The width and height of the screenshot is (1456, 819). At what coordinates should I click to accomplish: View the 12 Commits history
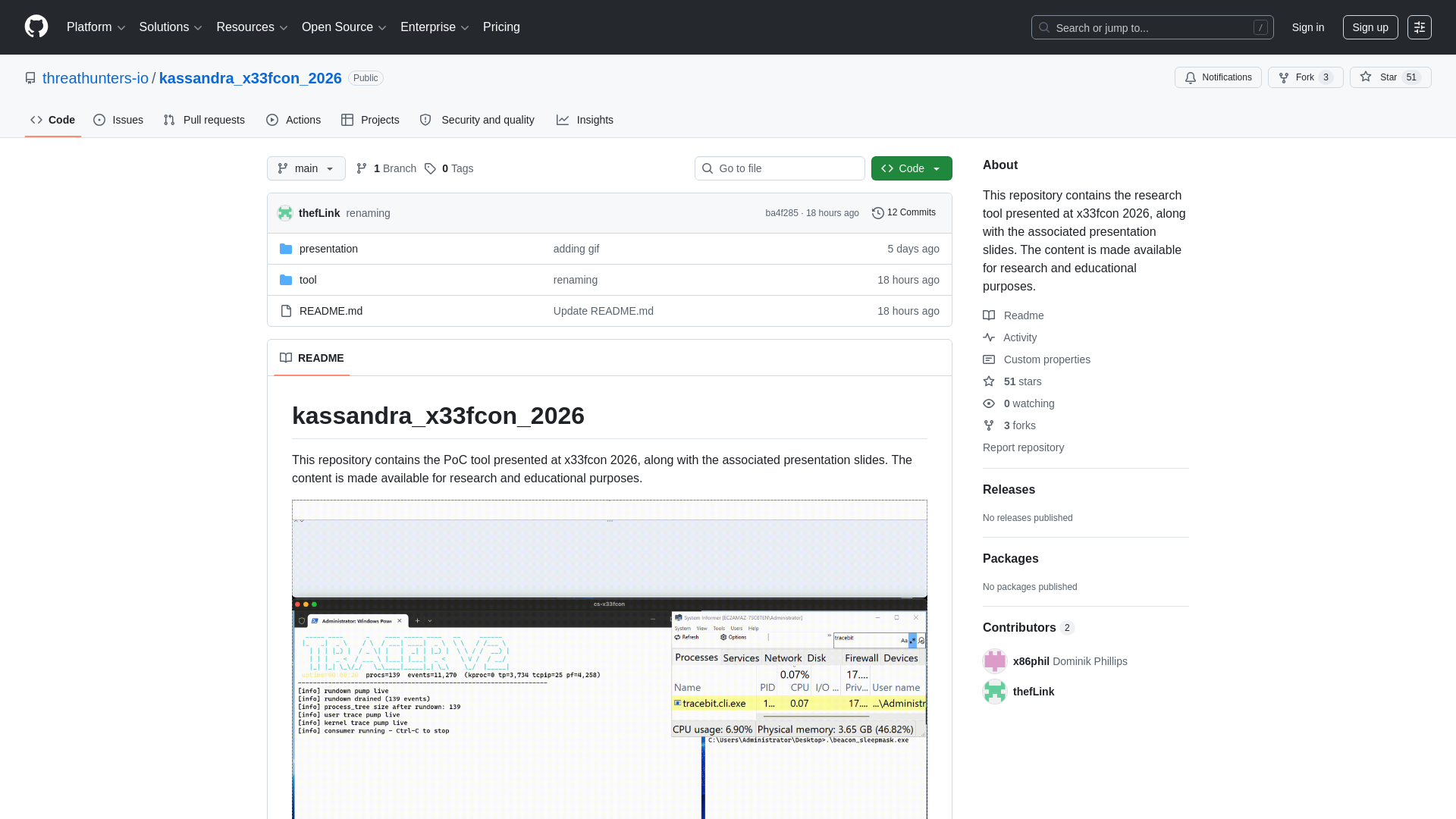[904, 213]
